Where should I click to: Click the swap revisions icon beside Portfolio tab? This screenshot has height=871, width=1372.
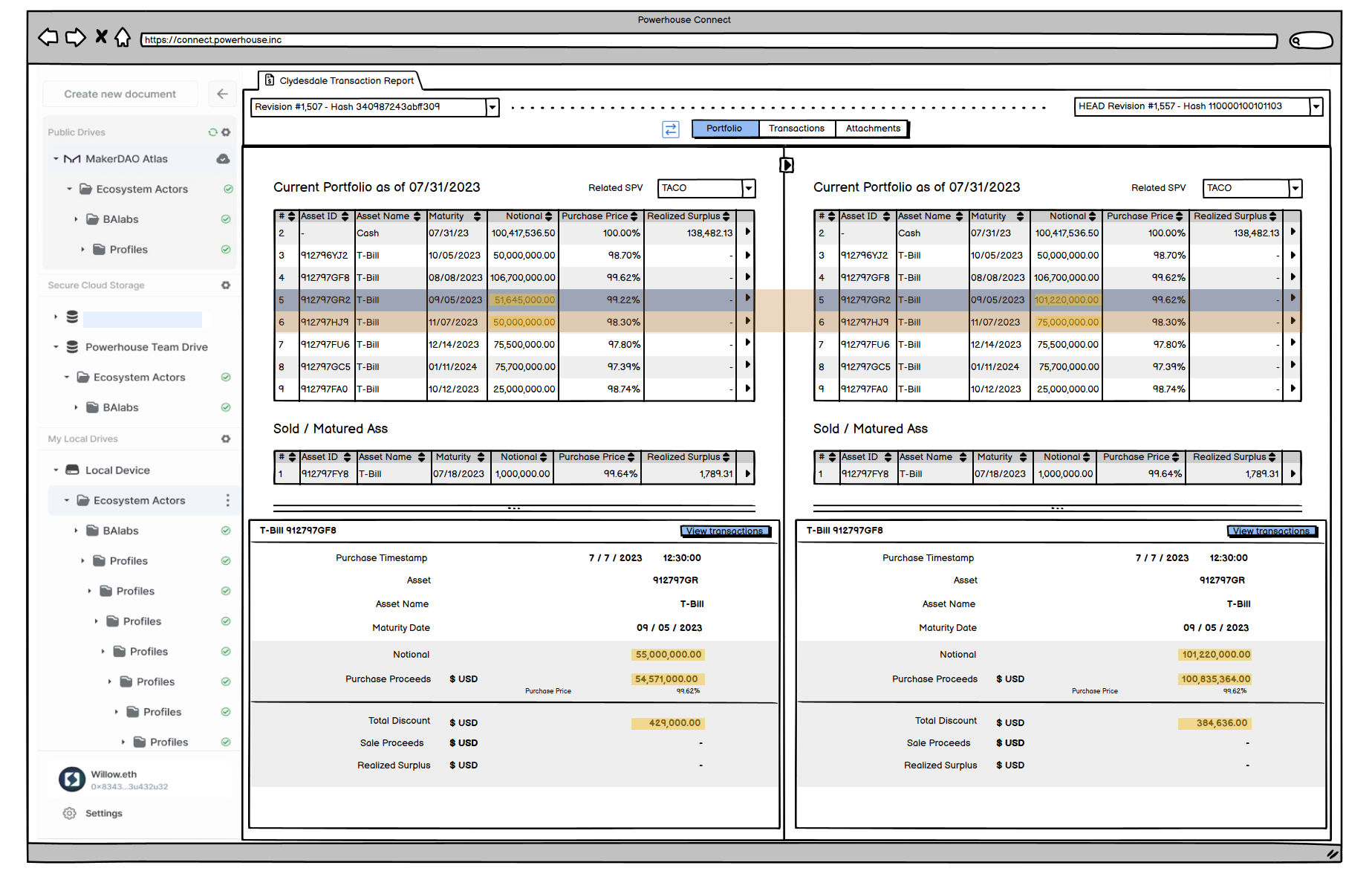point(670,129)
